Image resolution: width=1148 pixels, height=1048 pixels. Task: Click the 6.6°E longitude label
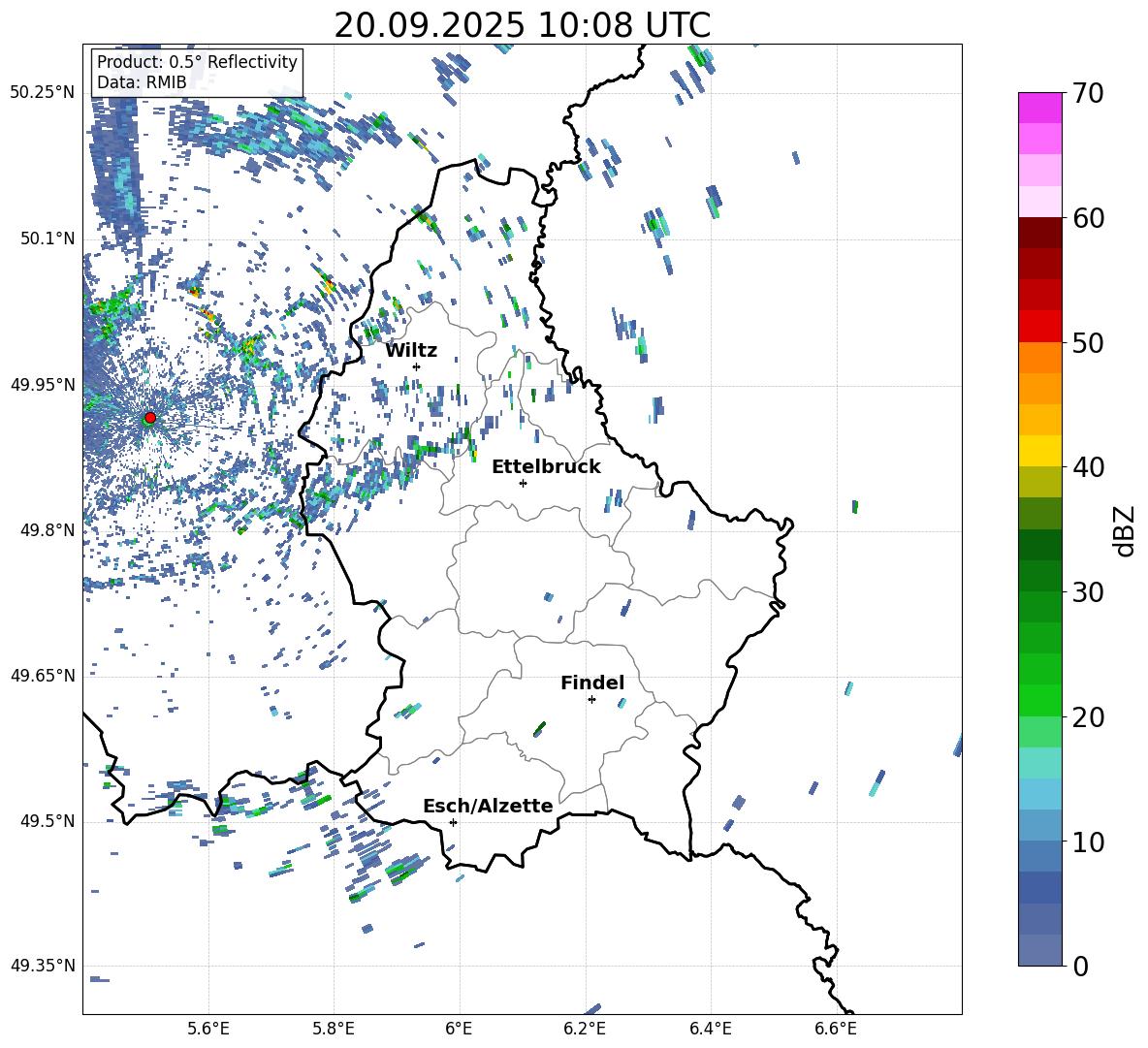click(x=836, y=1029)
